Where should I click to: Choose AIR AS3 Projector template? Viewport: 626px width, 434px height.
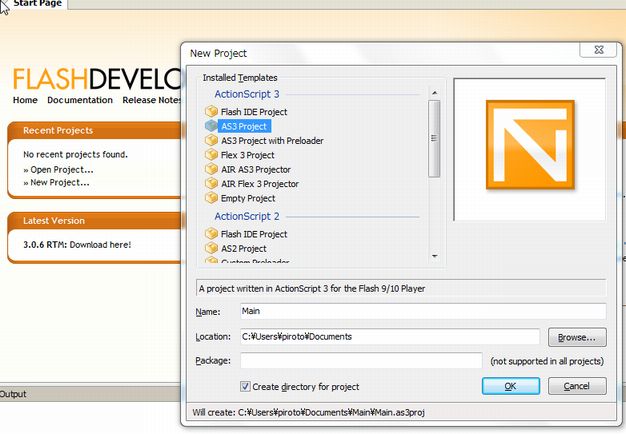[256, 169]
